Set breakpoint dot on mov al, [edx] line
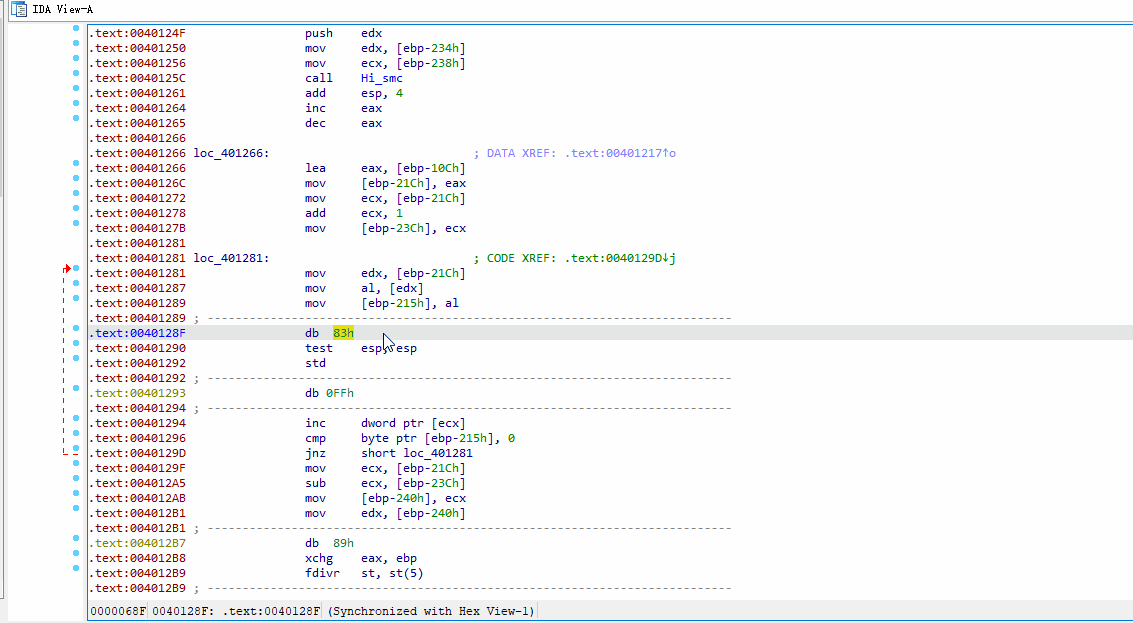 coord(76,283)
